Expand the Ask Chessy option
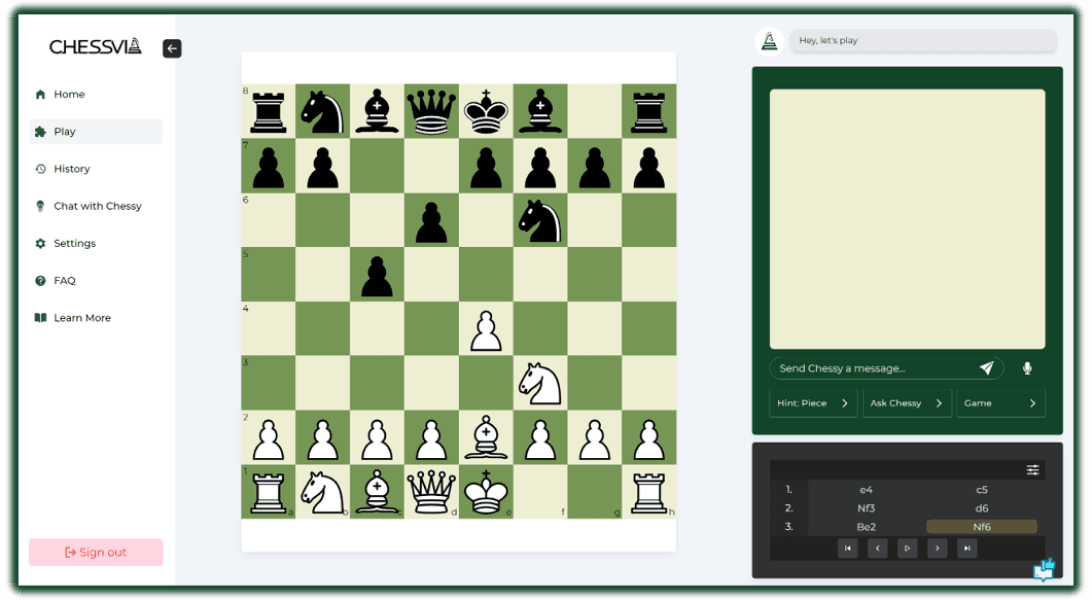 tap(907, 403)
